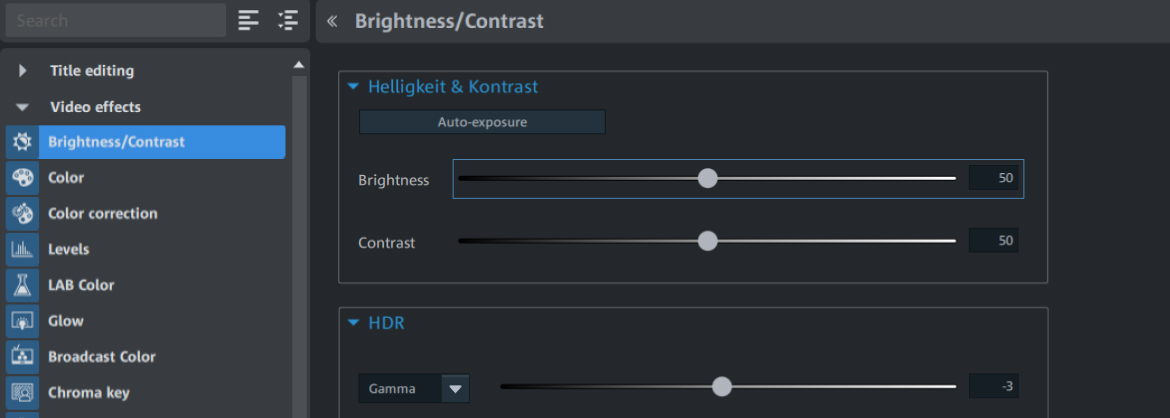Expand the Title editing category
This screenshot has width=1170, height=418.
click(x=22, y=71)
